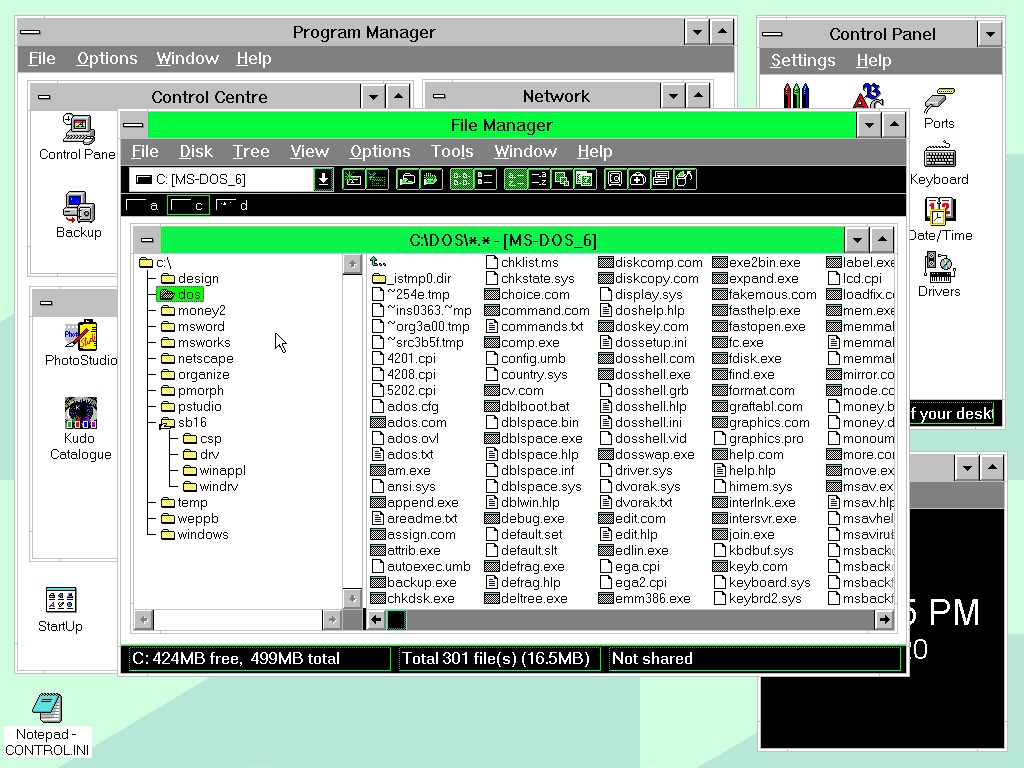Open the drive selector dropdown
This screenshot has height=768, width=1024.
(322, 179)
